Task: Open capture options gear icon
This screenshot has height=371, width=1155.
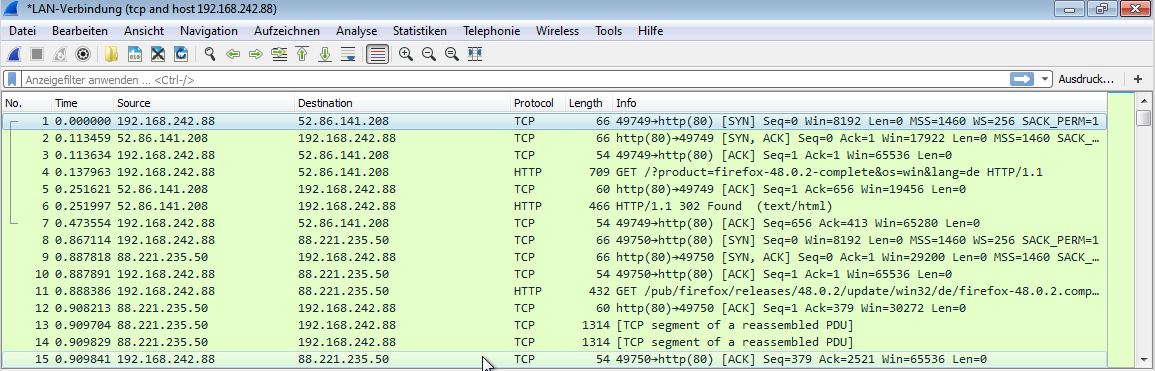Action: pyautogui.click(x=83, y=54)
